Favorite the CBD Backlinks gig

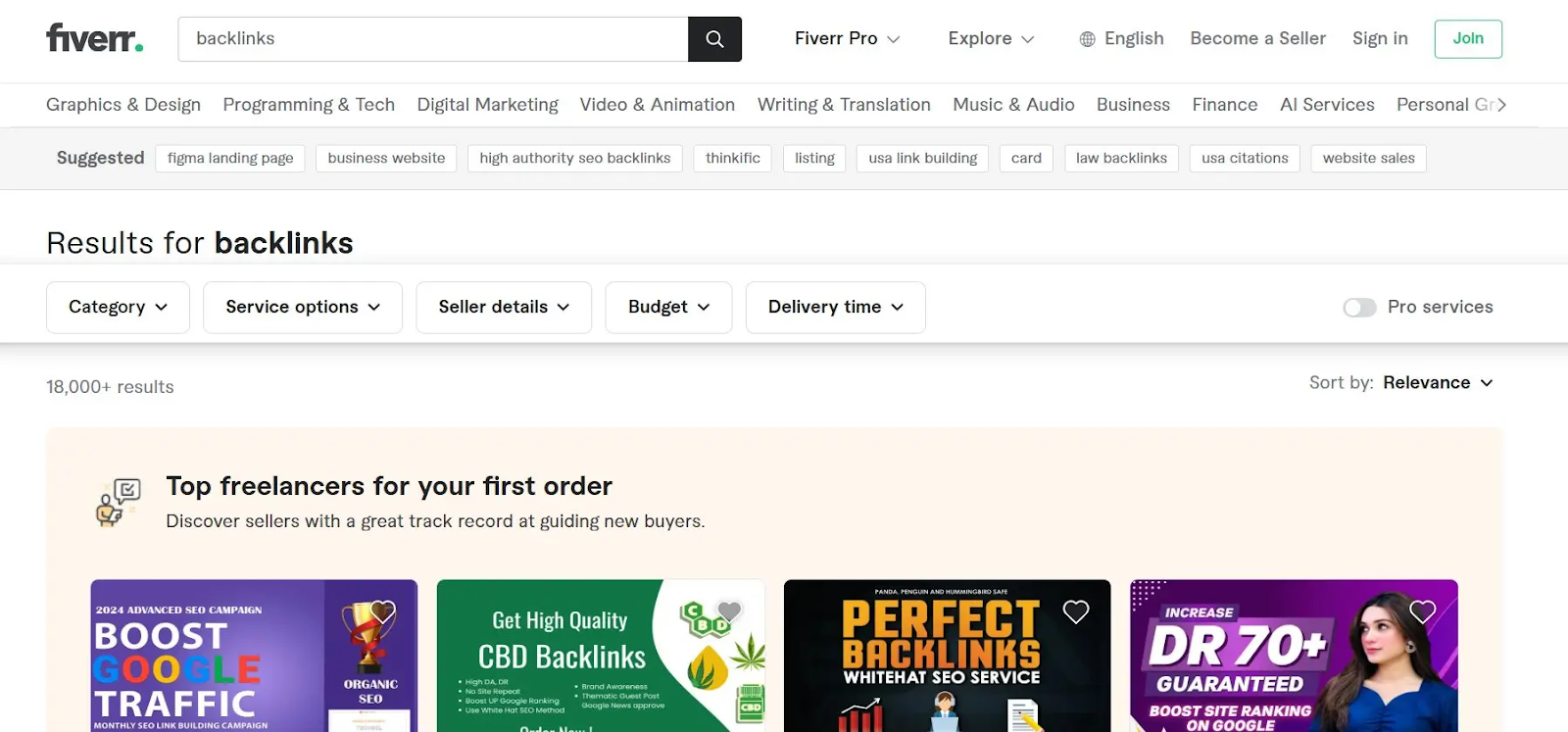pos(729,611)
